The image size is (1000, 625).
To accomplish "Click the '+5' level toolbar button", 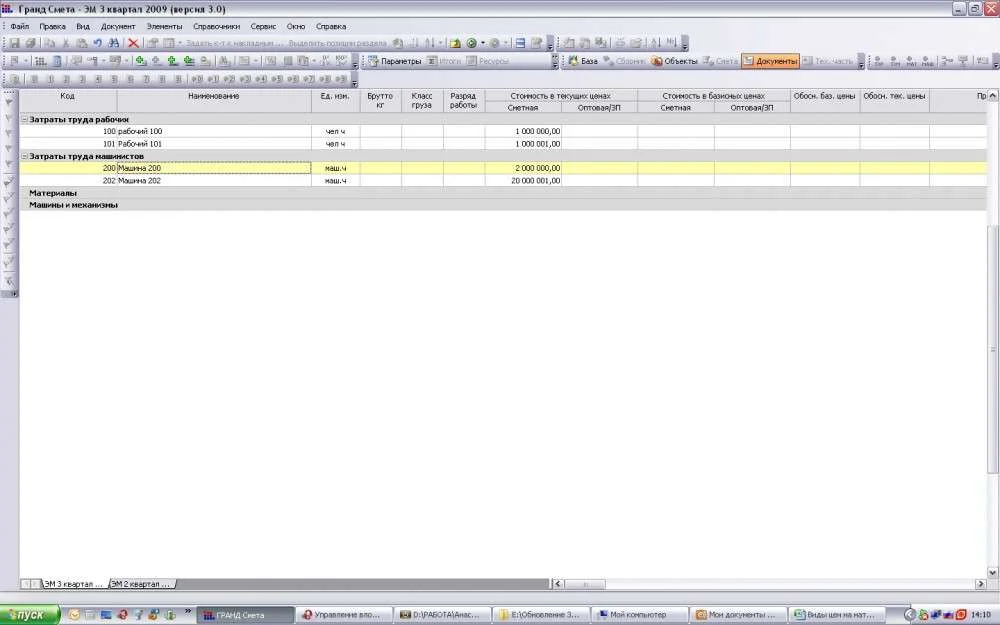I will click(x=277, y=79).
